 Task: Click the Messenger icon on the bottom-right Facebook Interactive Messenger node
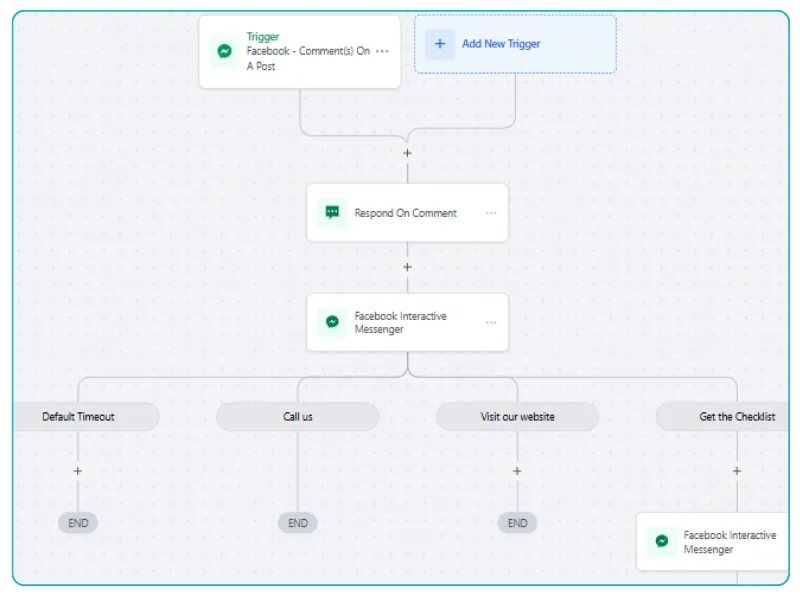[x=662, y=541]
